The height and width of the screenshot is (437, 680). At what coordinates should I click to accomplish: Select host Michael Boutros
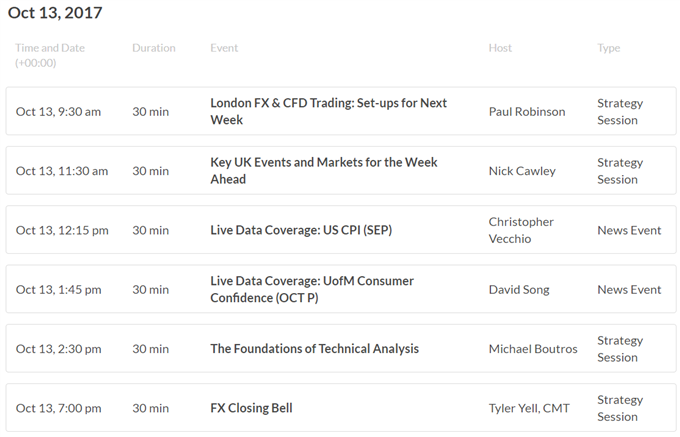point(533,349)
